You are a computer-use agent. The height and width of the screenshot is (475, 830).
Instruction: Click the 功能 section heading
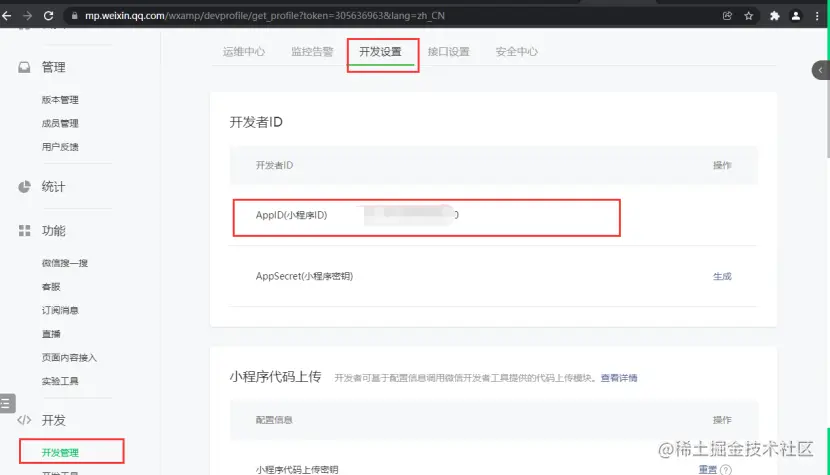(53, 231)
